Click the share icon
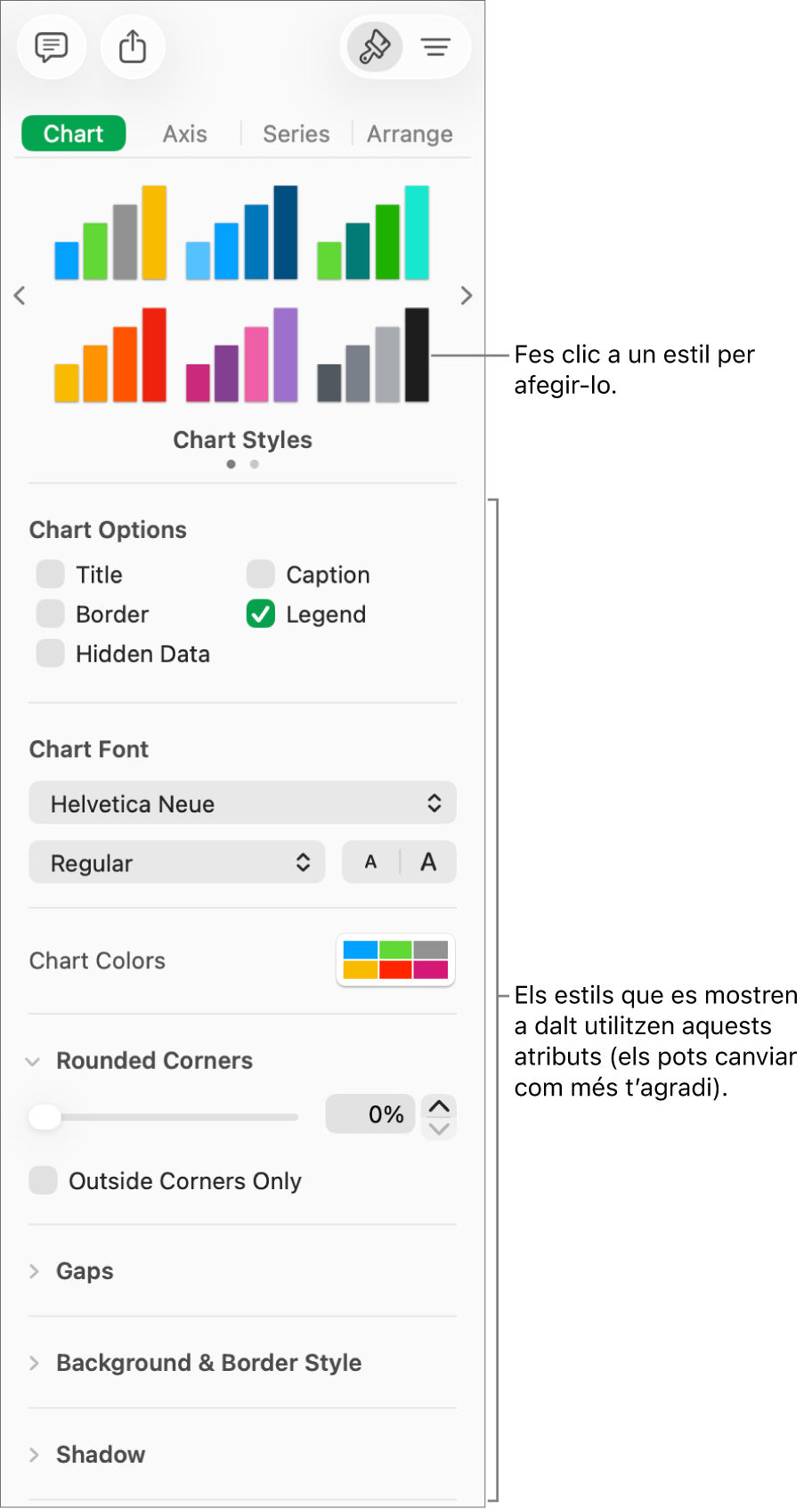Screen dimensions: 812x1509 (133, 46)
